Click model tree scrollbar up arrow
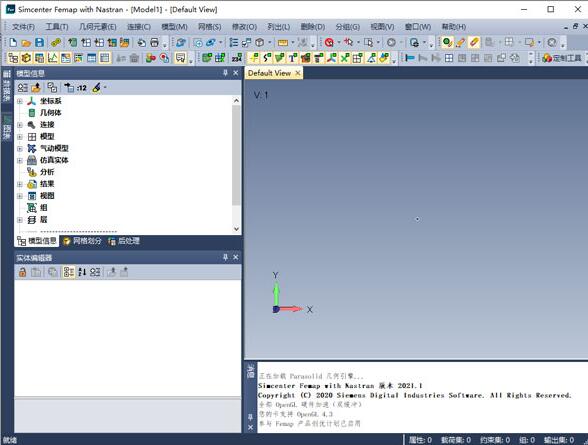This screenshot has height=445, width=588. [x=236, y=100]
